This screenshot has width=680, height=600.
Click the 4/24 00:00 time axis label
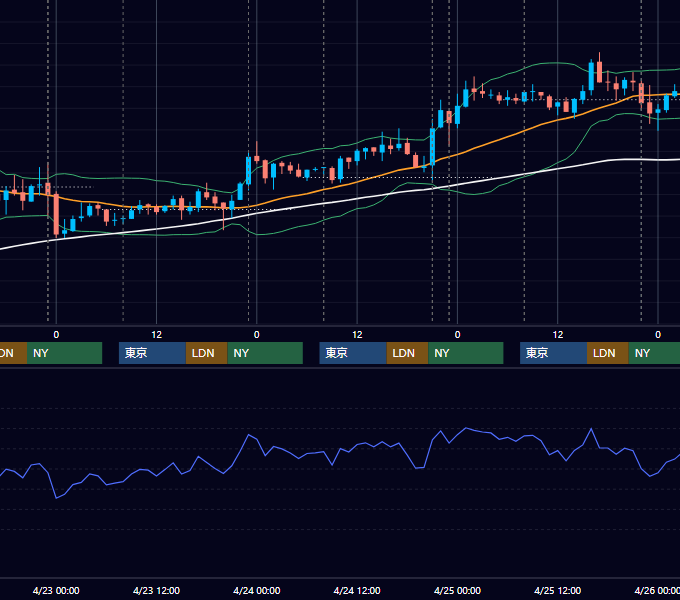pos(256,590)
